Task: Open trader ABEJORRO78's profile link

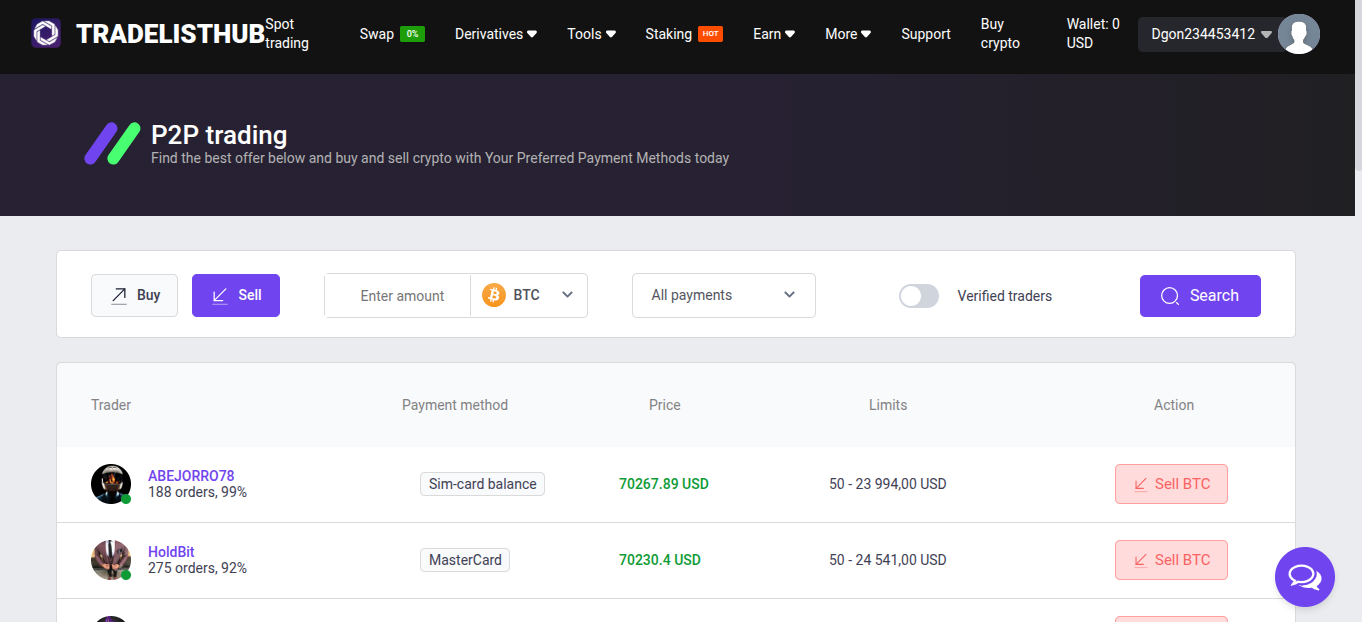Action: click(191, 476)
